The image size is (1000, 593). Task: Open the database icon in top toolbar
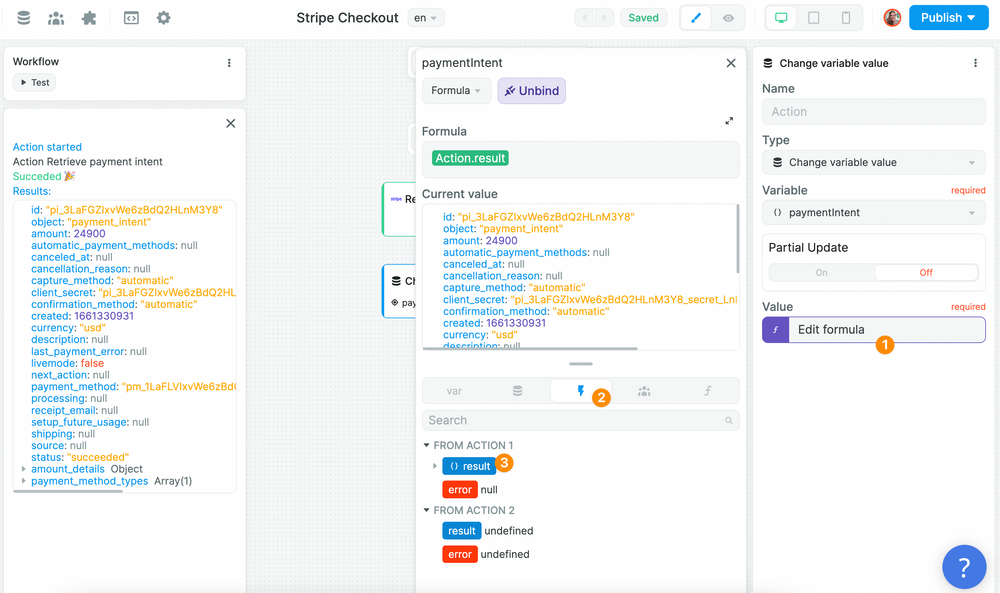tap(24, 18)
